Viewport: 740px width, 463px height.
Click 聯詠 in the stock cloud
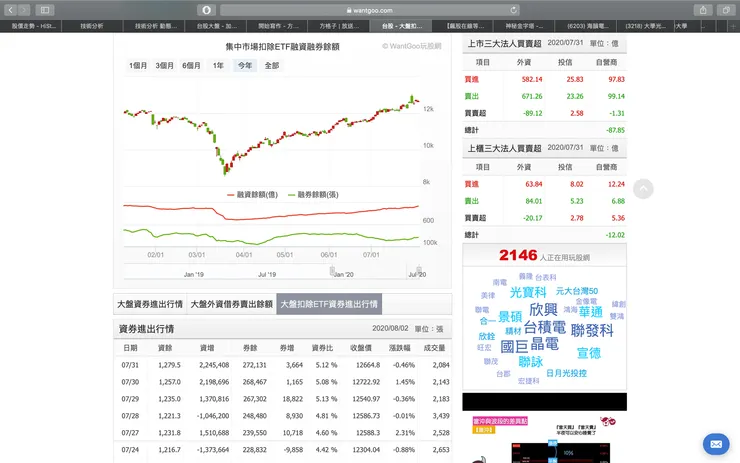531,362
